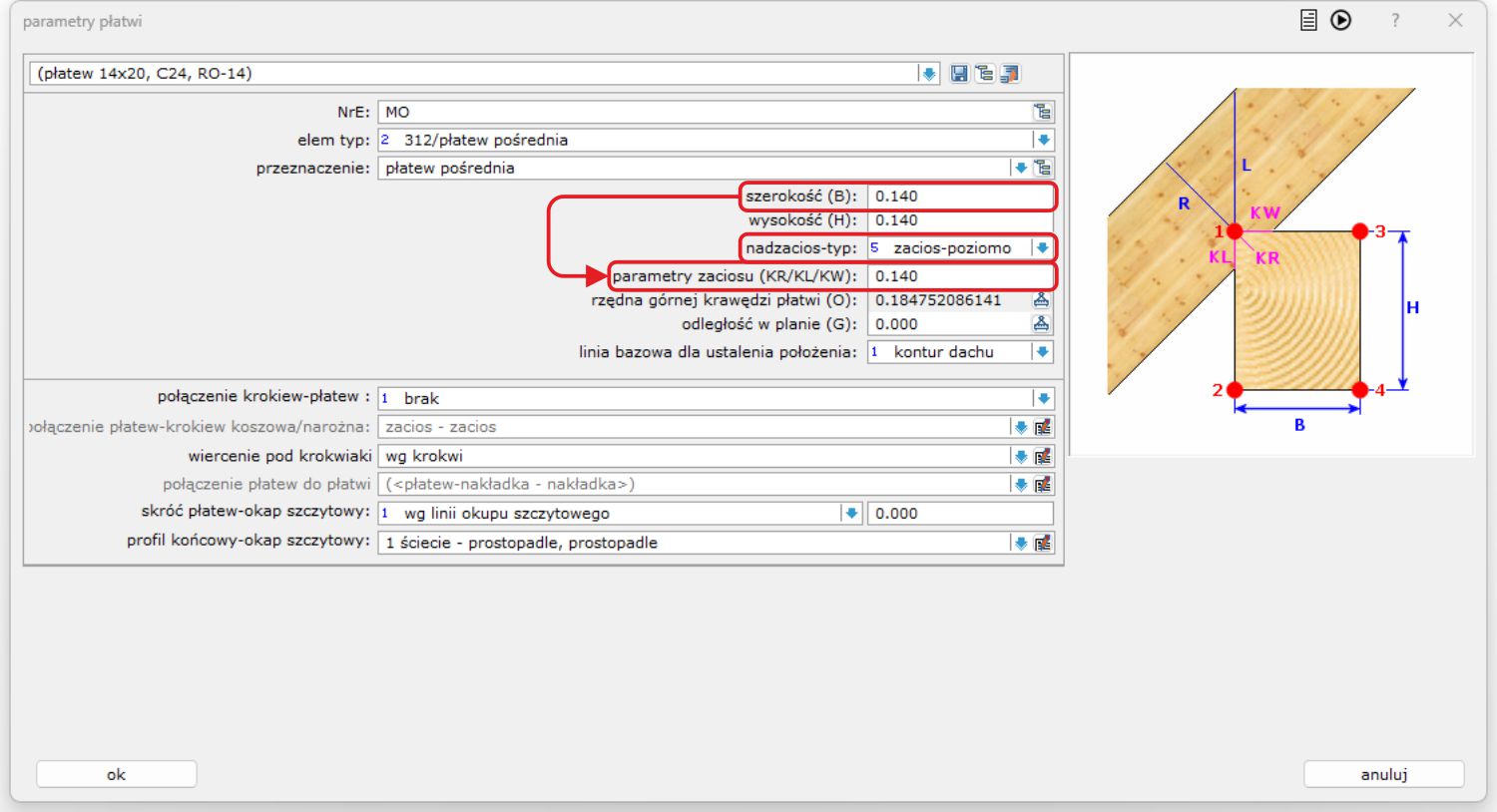Click the tree icon beside przeznaczenie dropdown
This screenshot has width=1497, height=812.
point(1042,168)
